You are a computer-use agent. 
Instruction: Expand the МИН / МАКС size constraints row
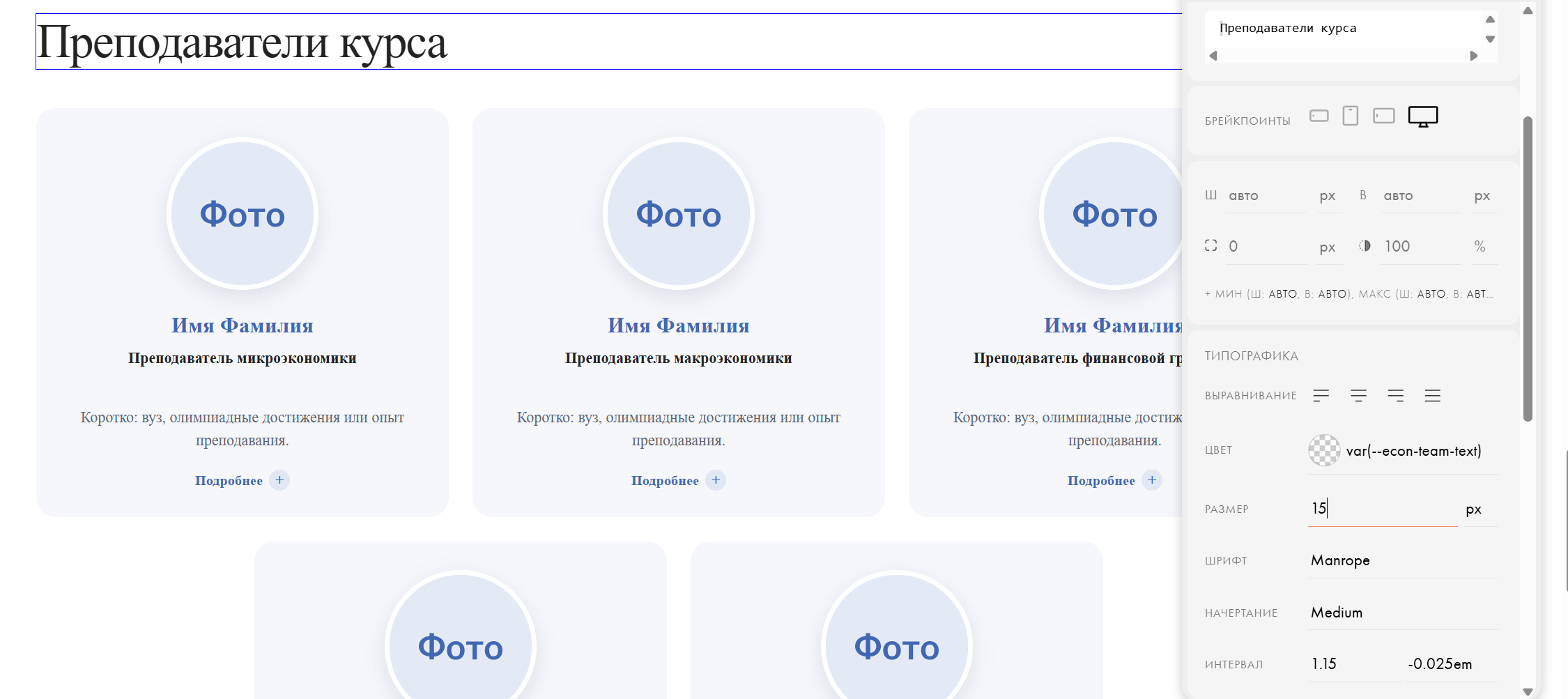click(1348, 294)
